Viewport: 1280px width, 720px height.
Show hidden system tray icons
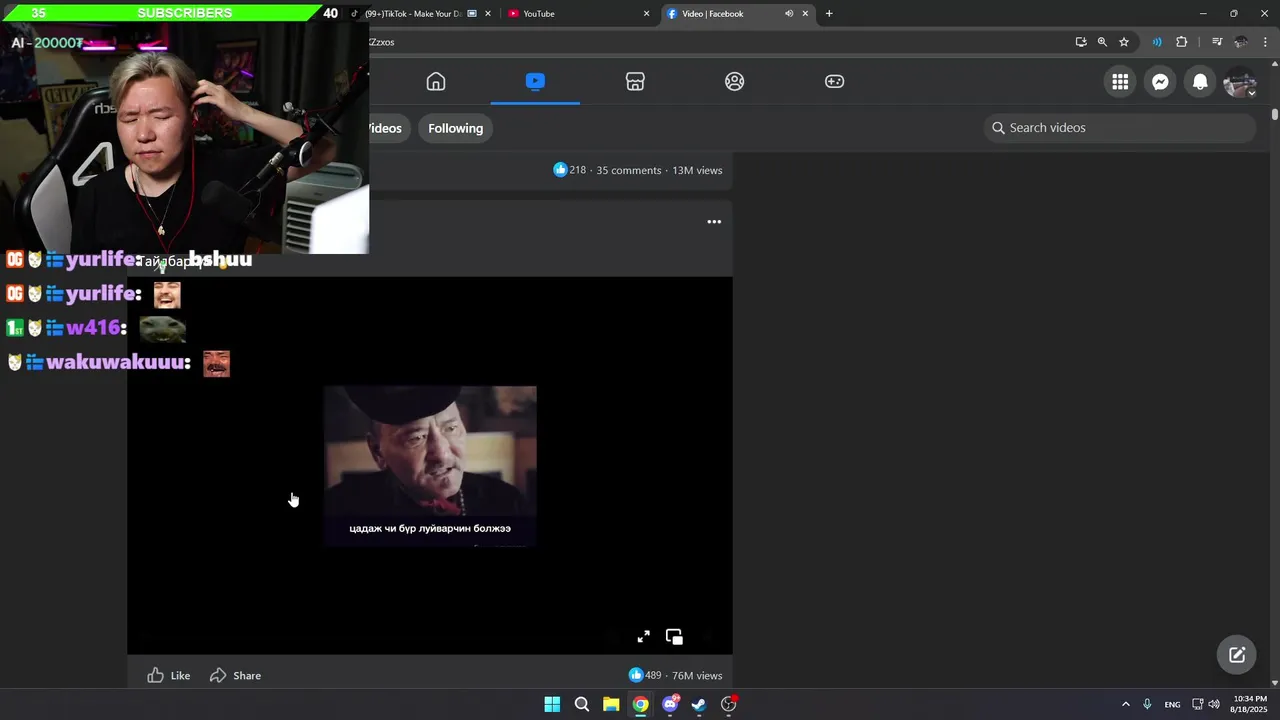pyautogui.click(x=1126, y=704)
